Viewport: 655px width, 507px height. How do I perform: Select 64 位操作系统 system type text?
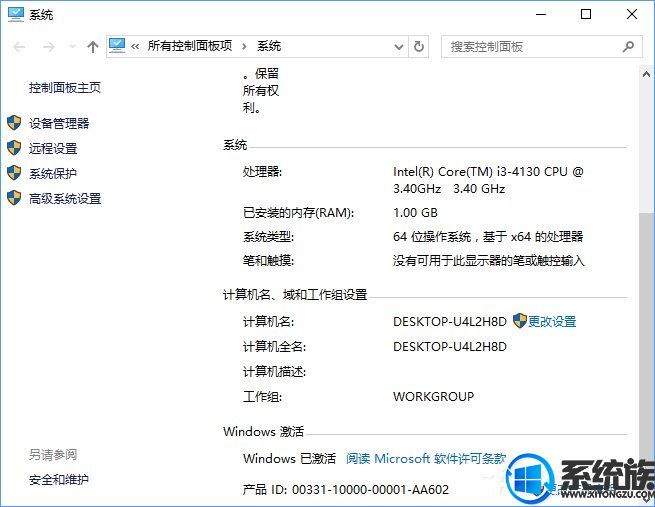[x=488, y=237]
